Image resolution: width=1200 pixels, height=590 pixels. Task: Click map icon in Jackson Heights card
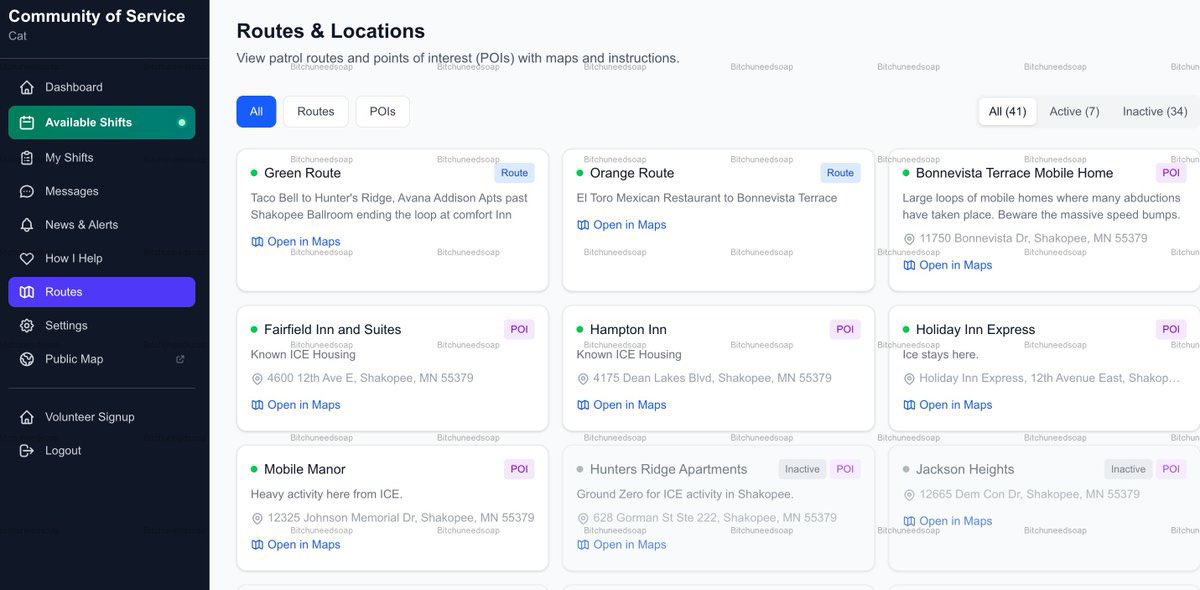click(x=909, y=521)
